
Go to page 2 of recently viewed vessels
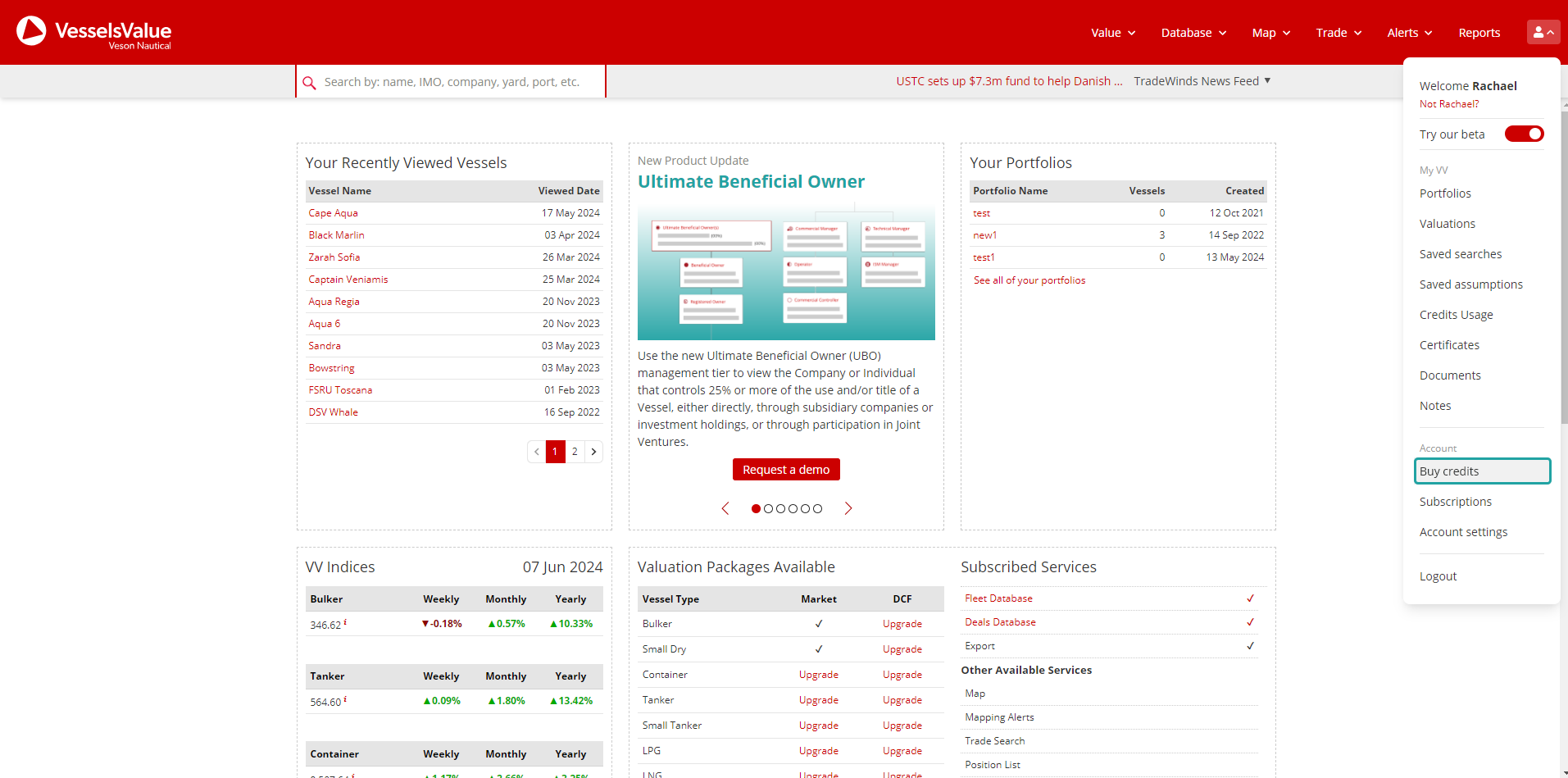(575, 452)
